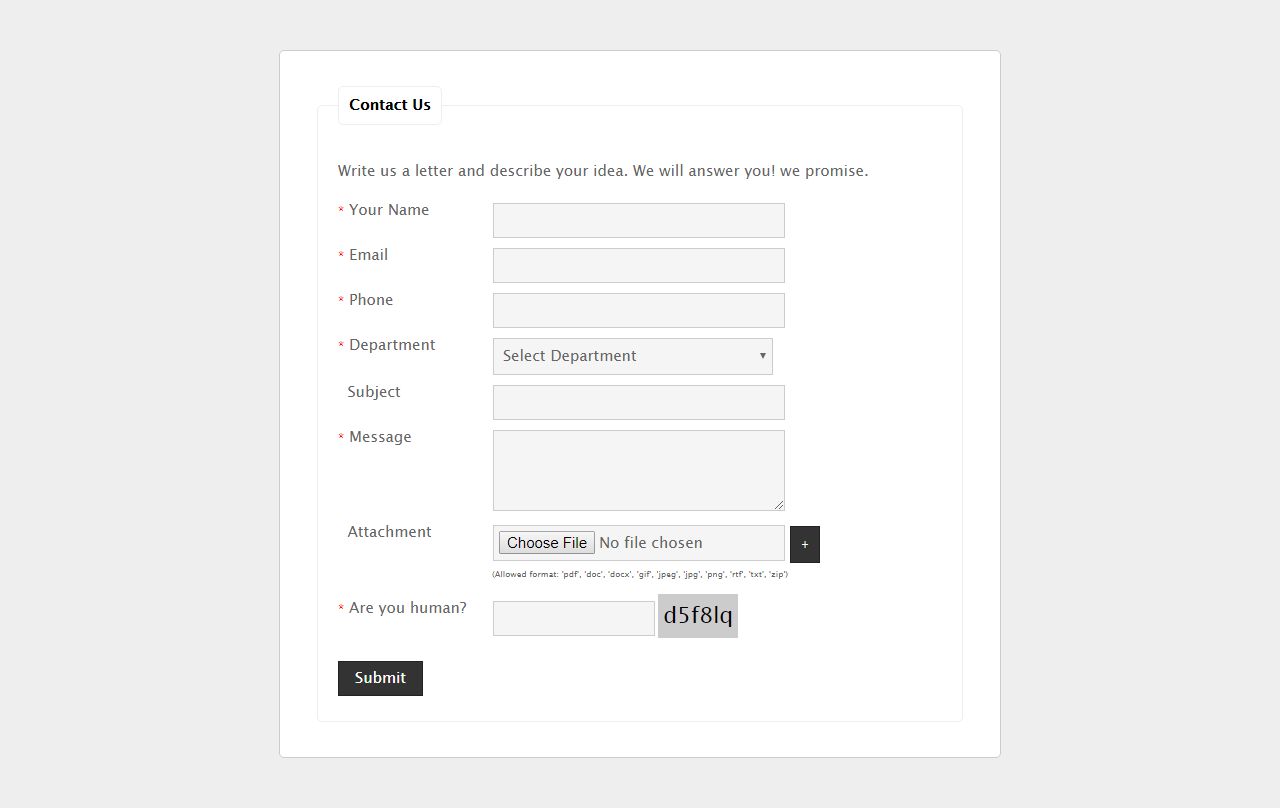Click the "No file chosen" text
1280x808 pixels.
(x=651, y=543)
